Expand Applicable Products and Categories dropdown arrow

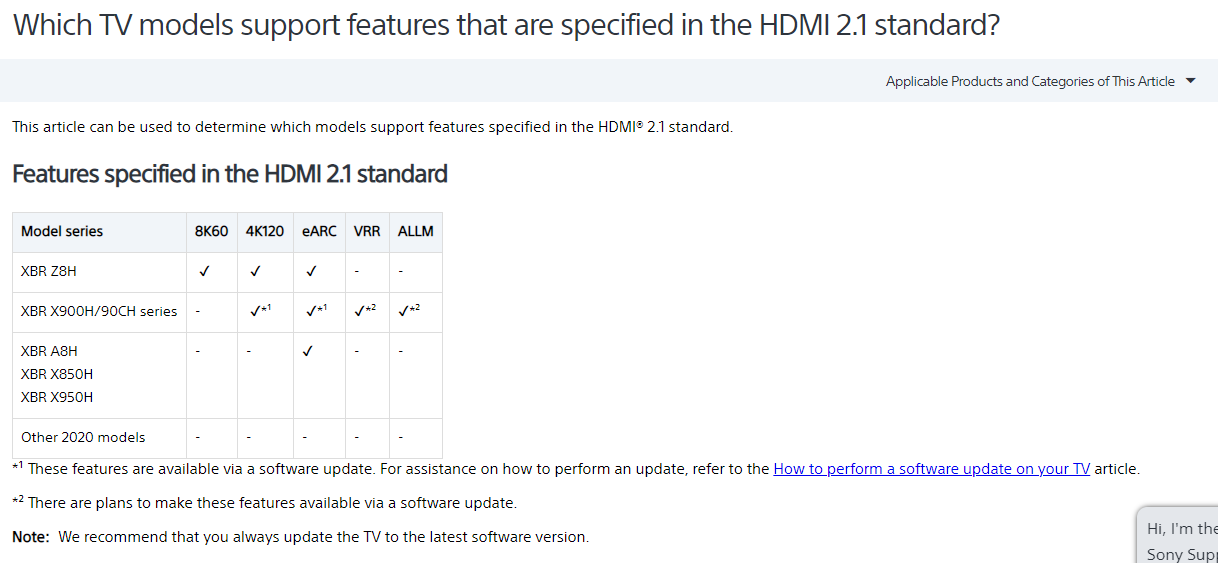1190,81
